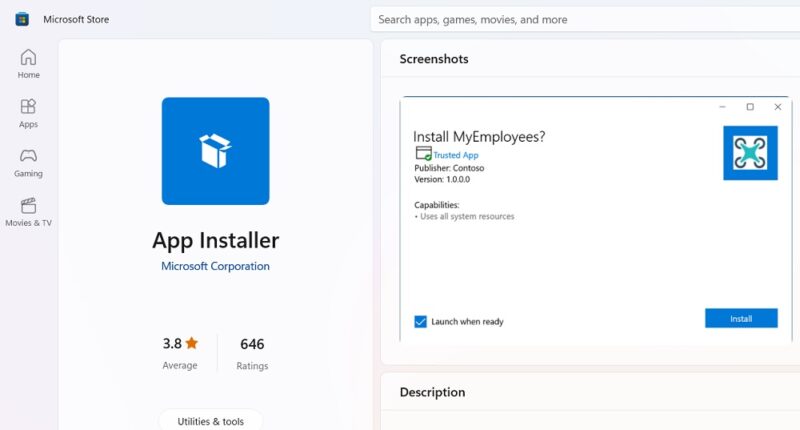Viewport: 800px width, 430px height.
Task: Open the Home sidebar icon
Action: 28,57
